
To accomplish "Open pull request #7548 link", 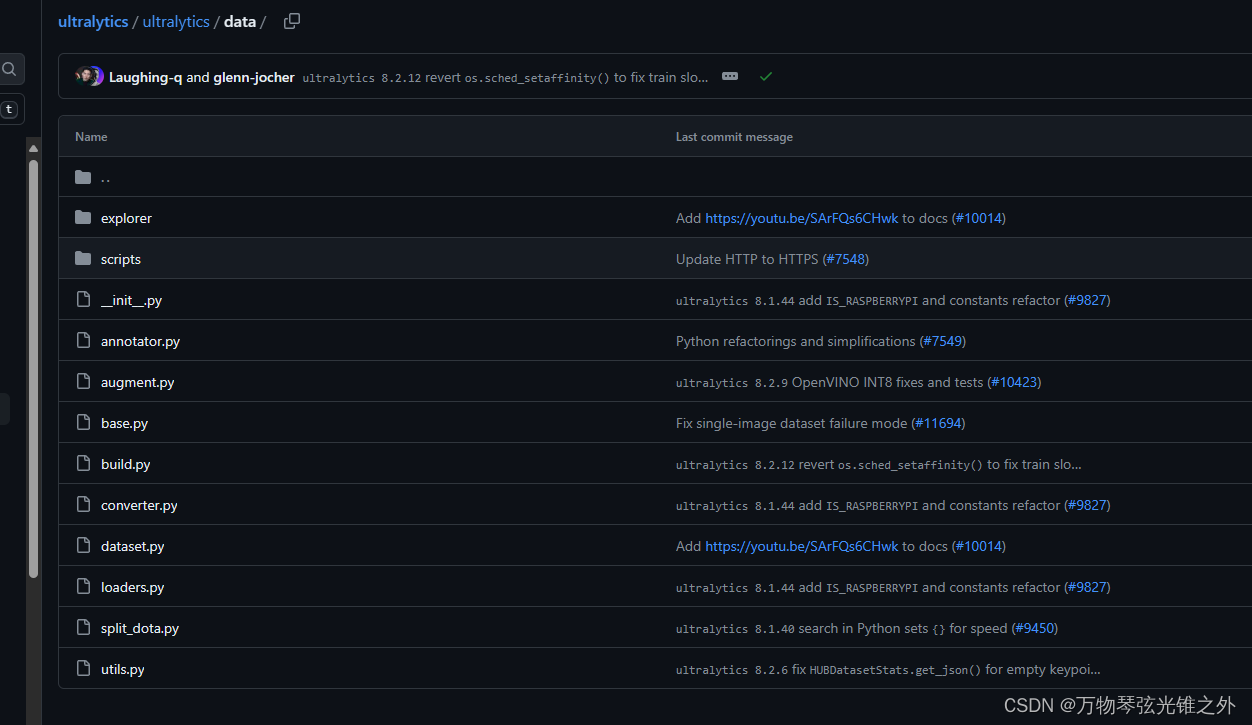I will pos(846,259).
